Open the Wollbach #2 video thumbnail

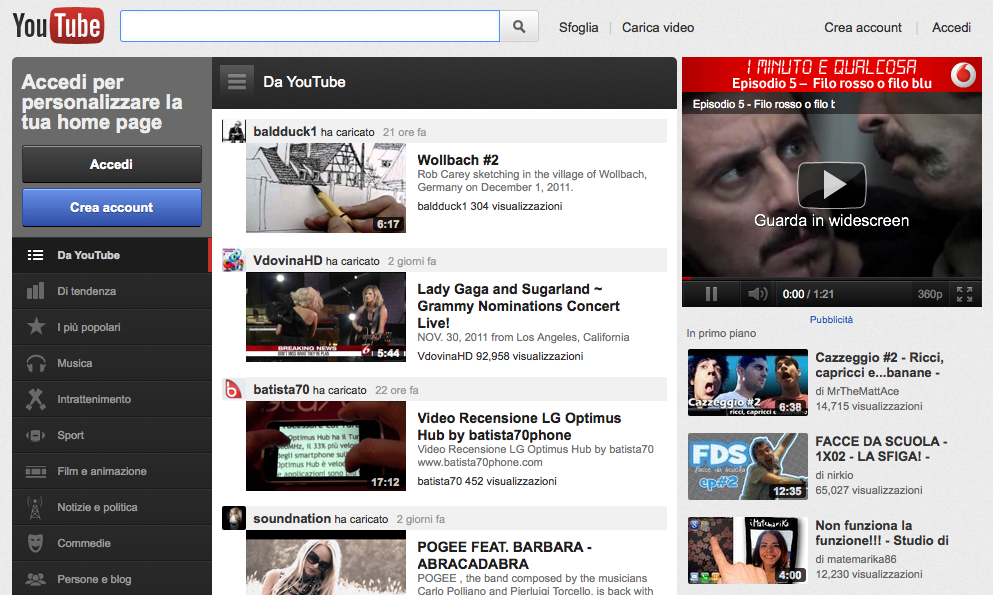326,188
